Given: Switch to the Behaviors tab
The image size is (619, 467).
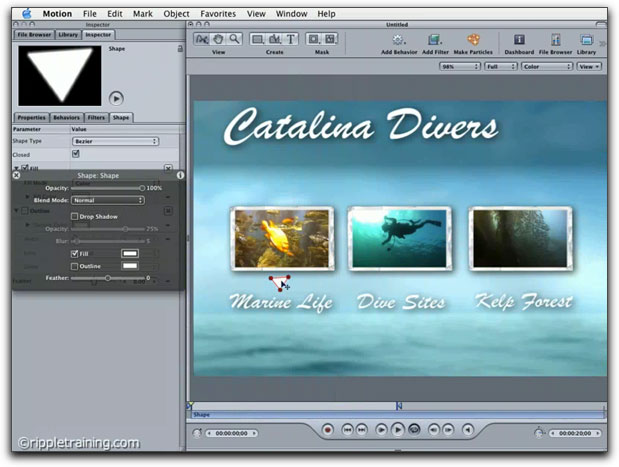Looking at the screenshot, I should [x=66, y=117].
